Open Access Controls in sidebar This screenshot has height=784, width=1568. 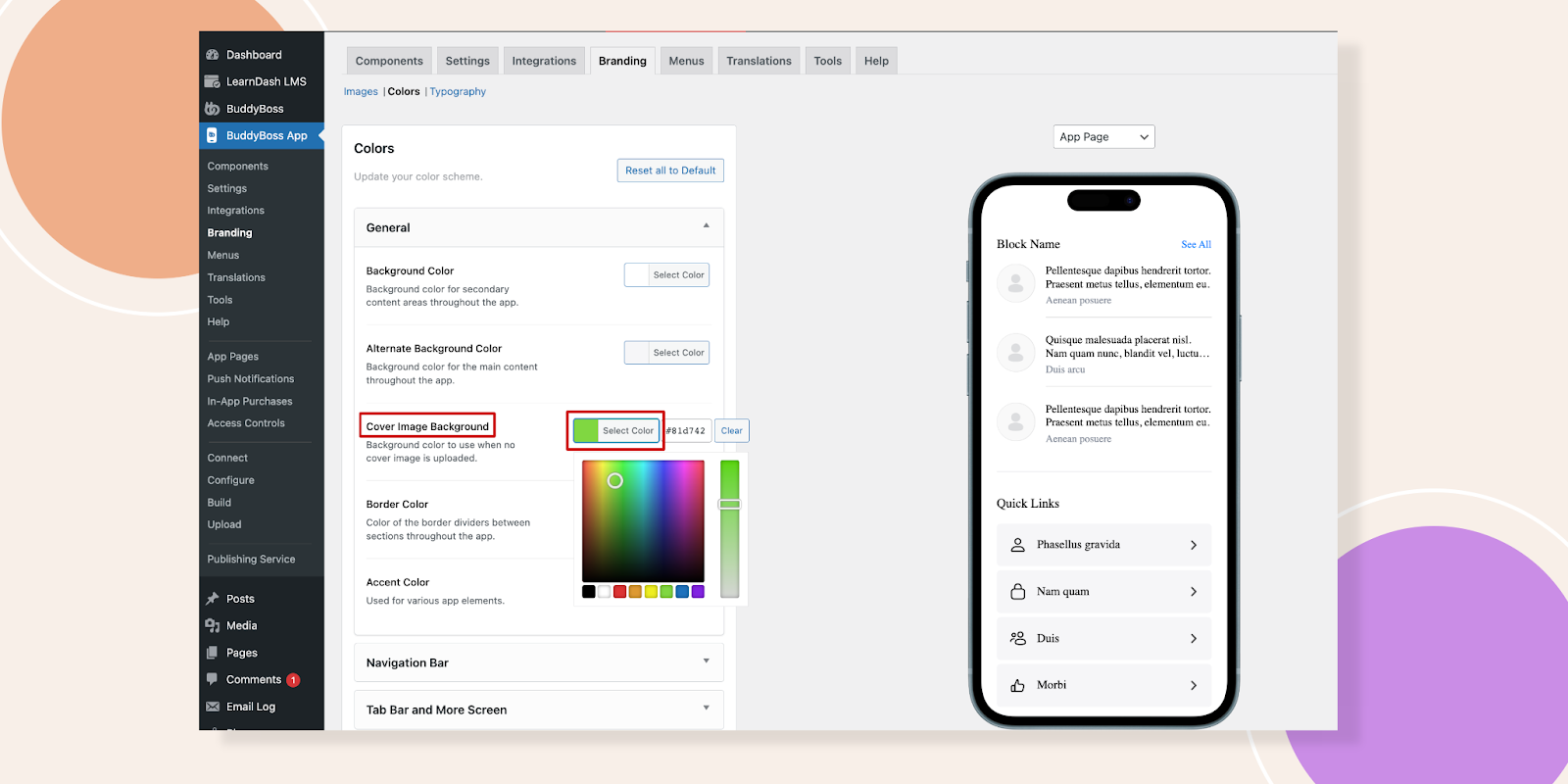(x=246, y=423)
